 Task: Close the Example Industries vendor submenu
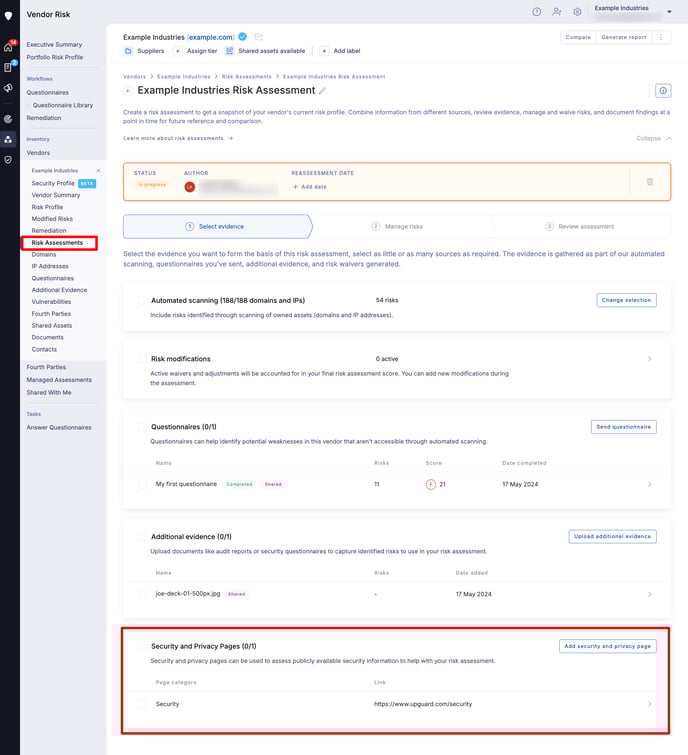coord(98,170)
